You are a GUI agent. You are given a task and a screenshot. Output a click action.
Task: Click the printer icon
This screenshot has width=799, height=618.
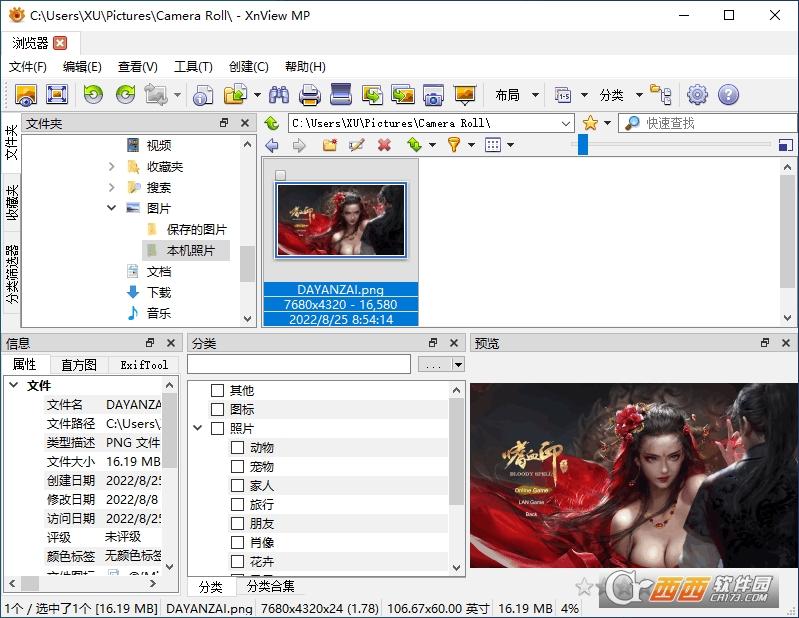(310, 95)
